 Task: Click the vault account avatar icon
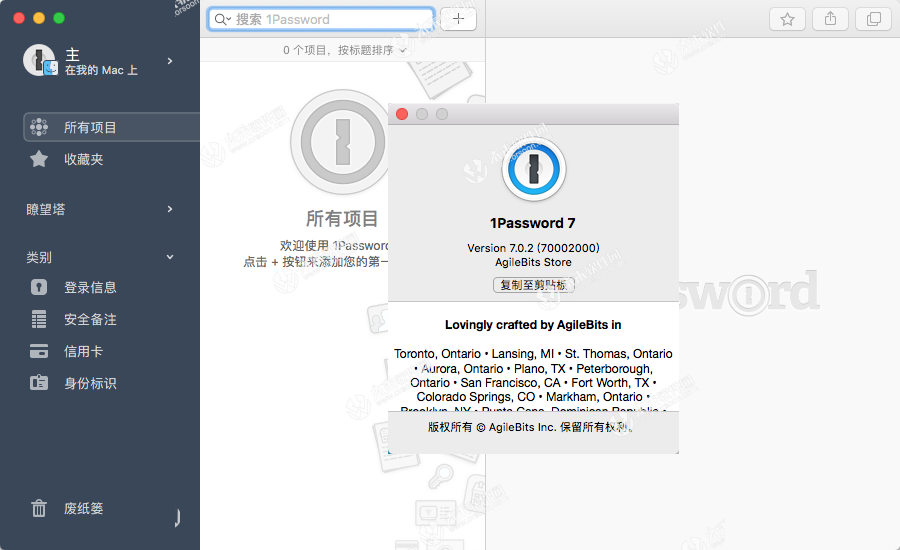coord(40,60)
